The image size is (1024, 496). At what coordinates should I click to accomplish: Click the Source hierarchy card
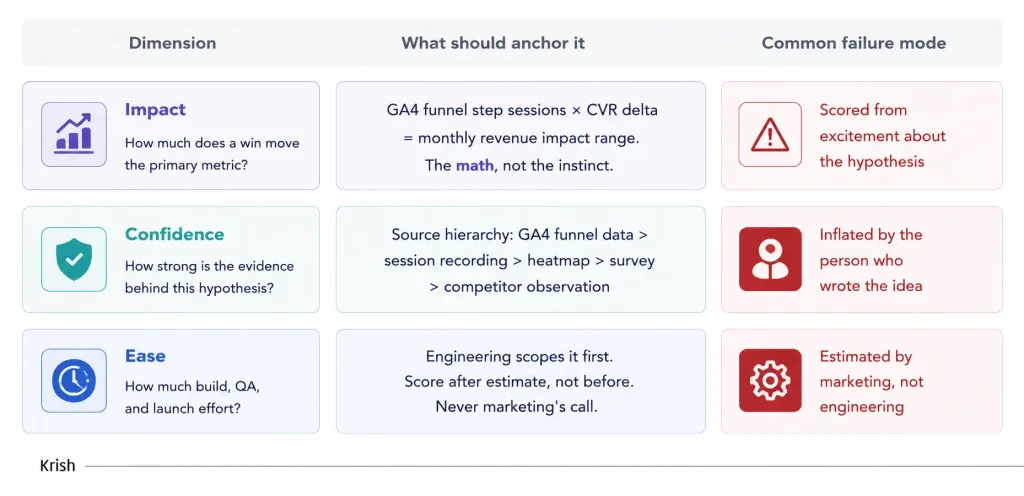[x=520, y=260]
